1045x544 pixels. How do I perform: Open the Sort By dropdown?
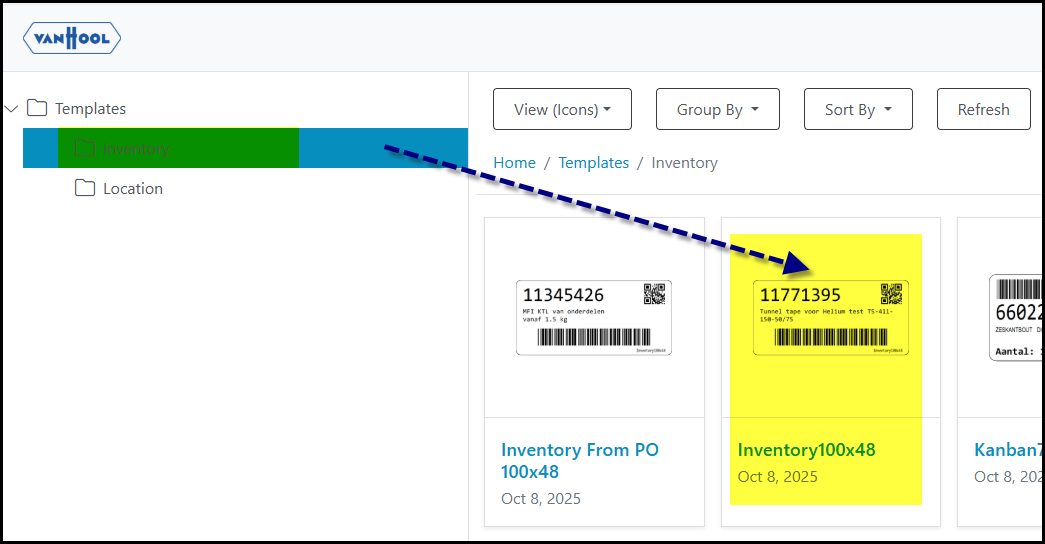858,109
